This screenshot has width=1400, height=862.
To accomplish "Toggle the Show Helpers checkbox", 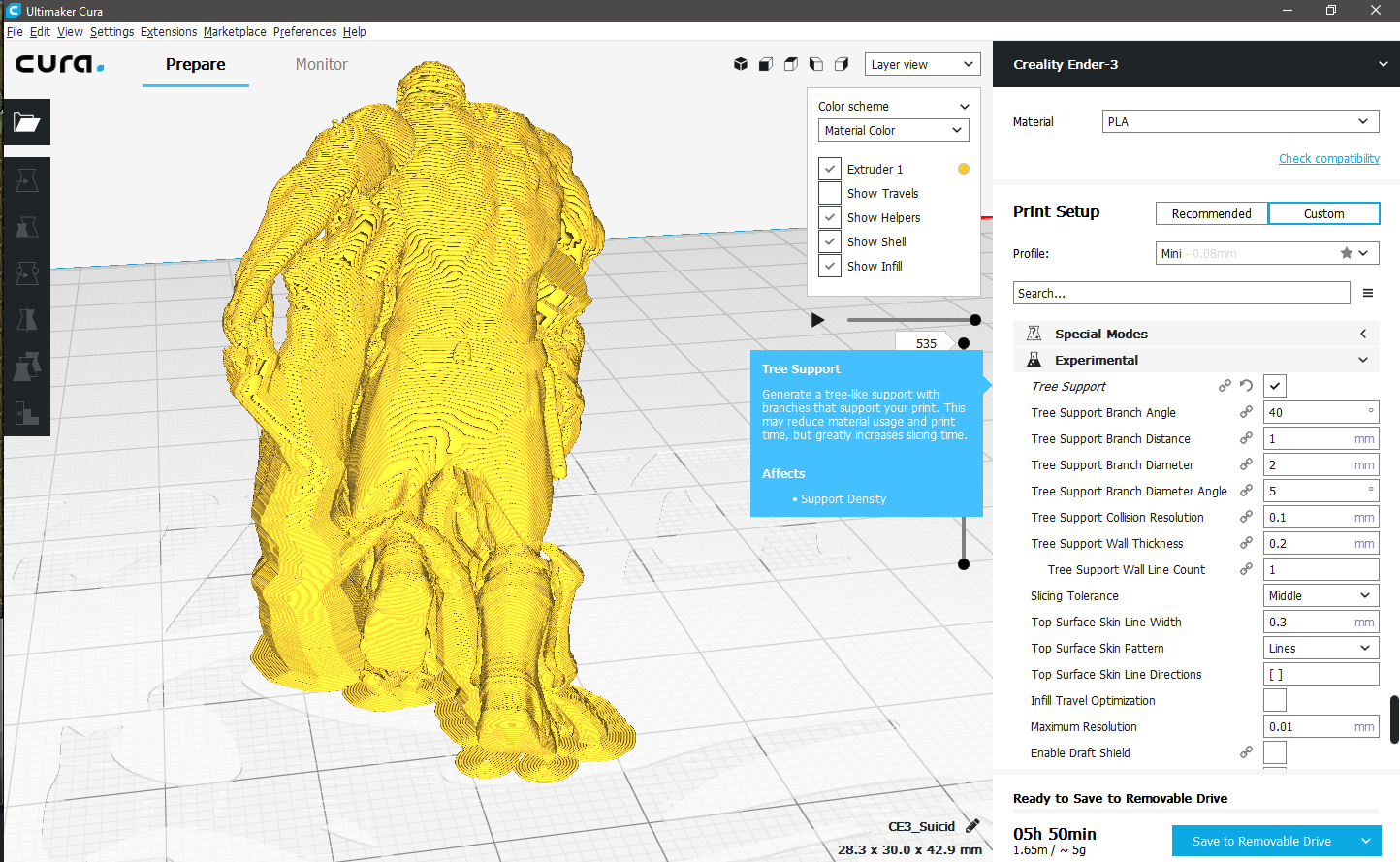I will point(830,217).
